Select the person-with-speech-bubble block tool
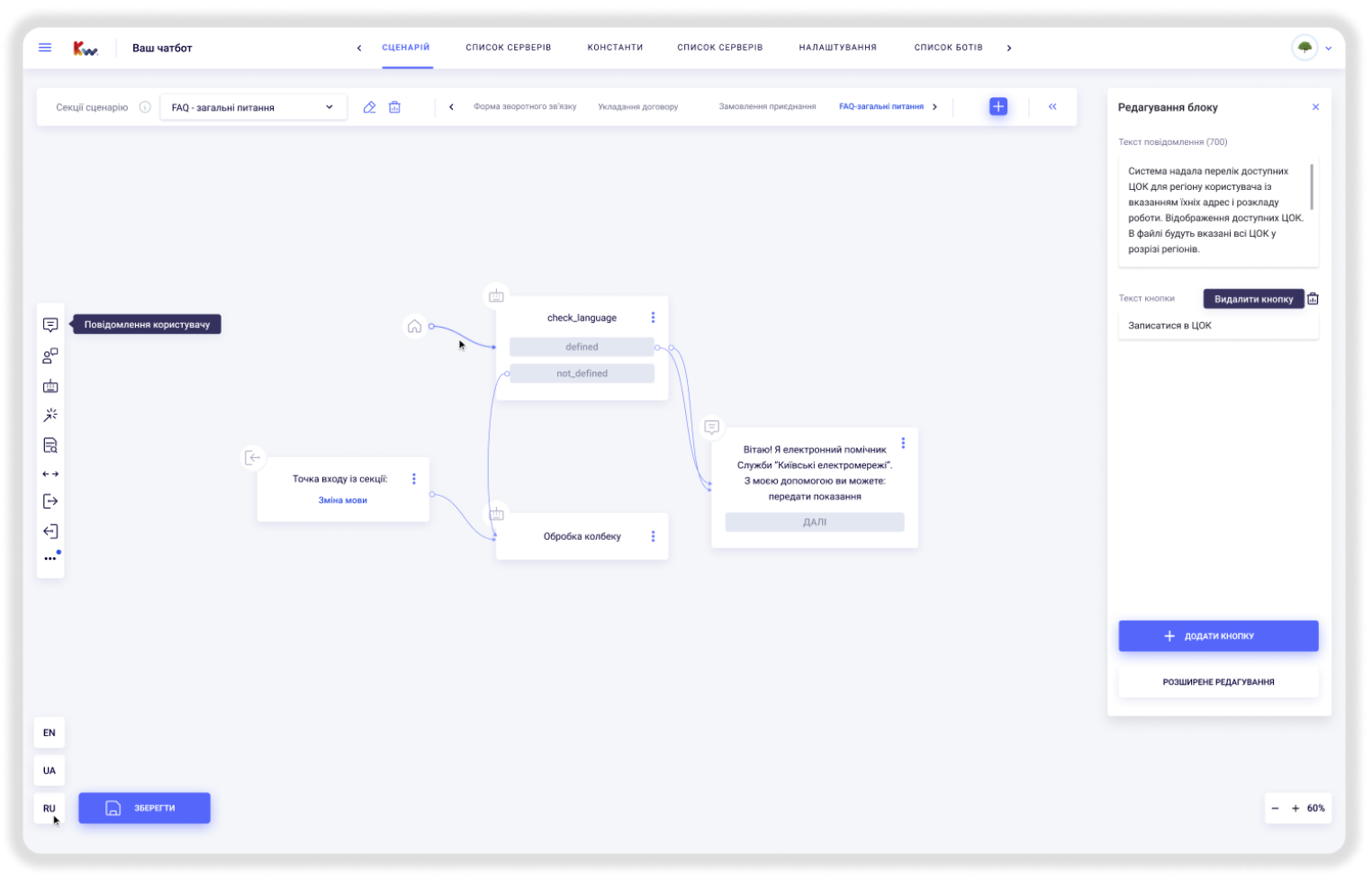 [50, 355]
